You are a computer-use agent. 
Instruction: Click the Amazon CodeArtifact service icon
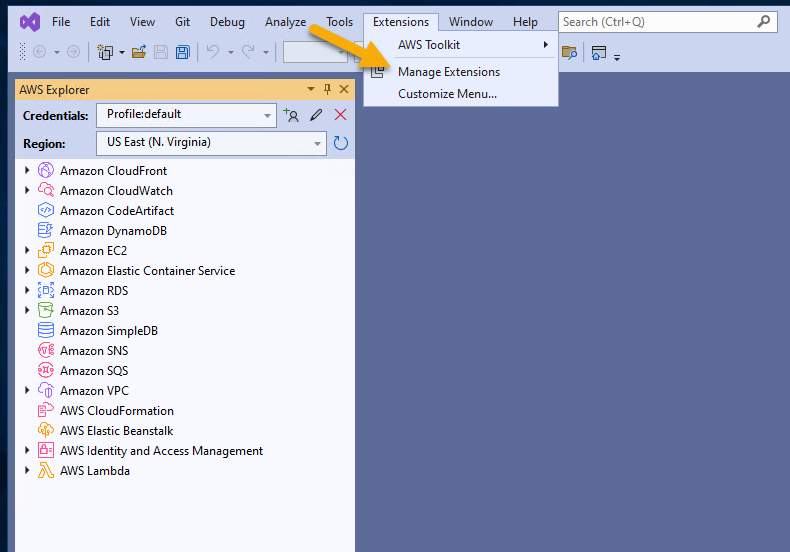[46, 210]
